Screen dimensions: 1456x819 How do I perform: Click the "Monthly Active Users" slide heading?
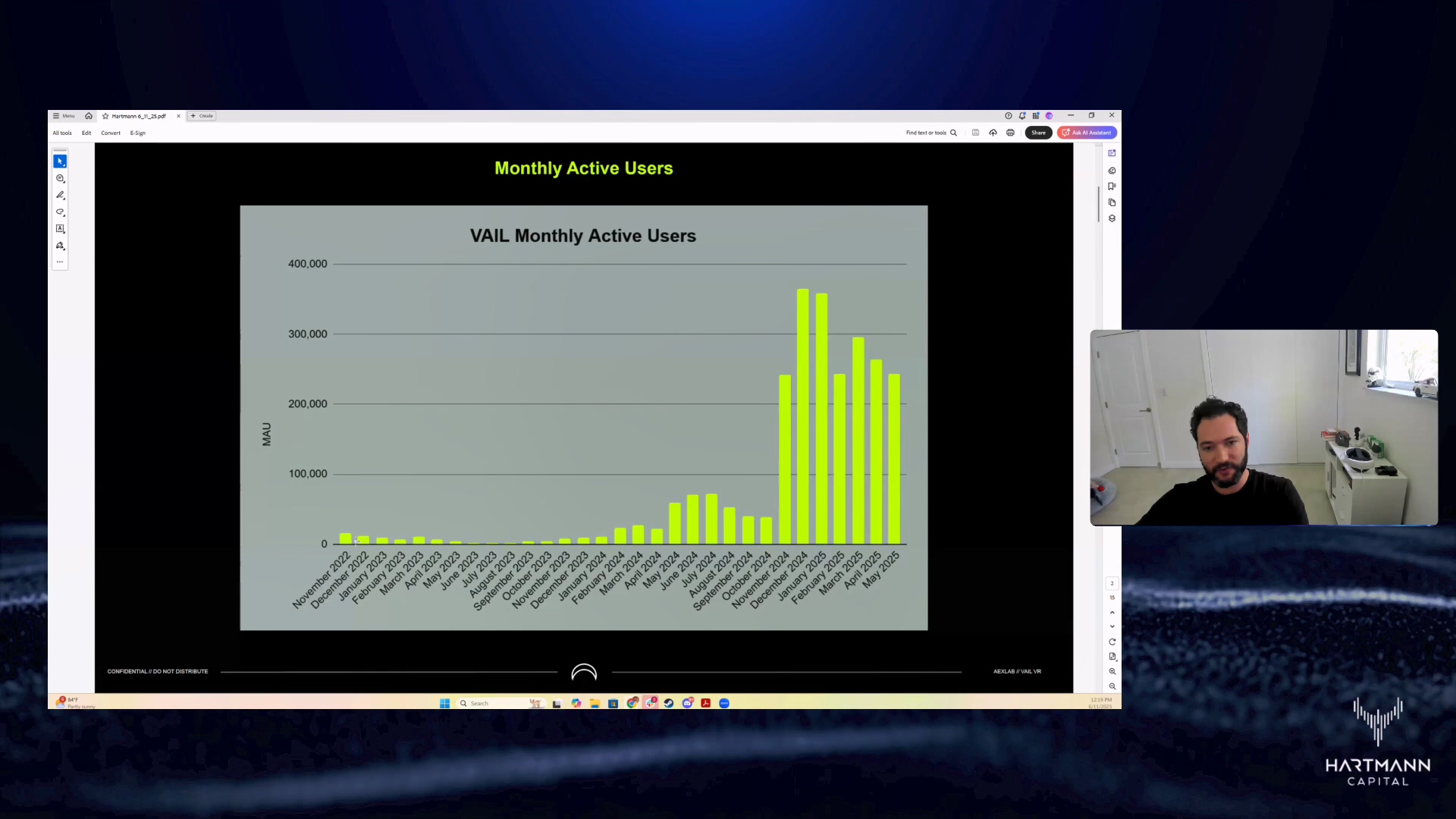584,168
